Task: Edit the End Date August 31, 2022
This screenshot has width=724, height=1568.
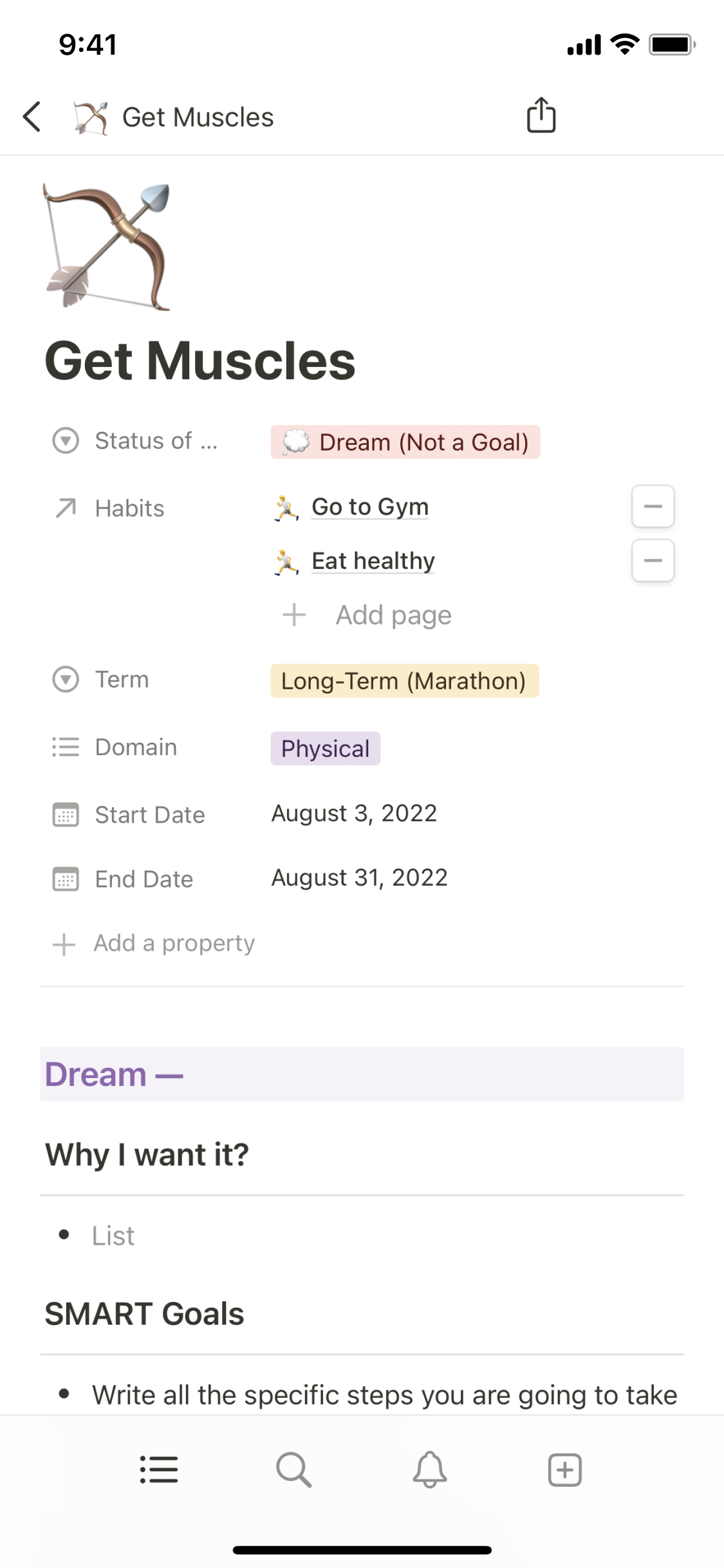Action: click(x=359, y=878)
